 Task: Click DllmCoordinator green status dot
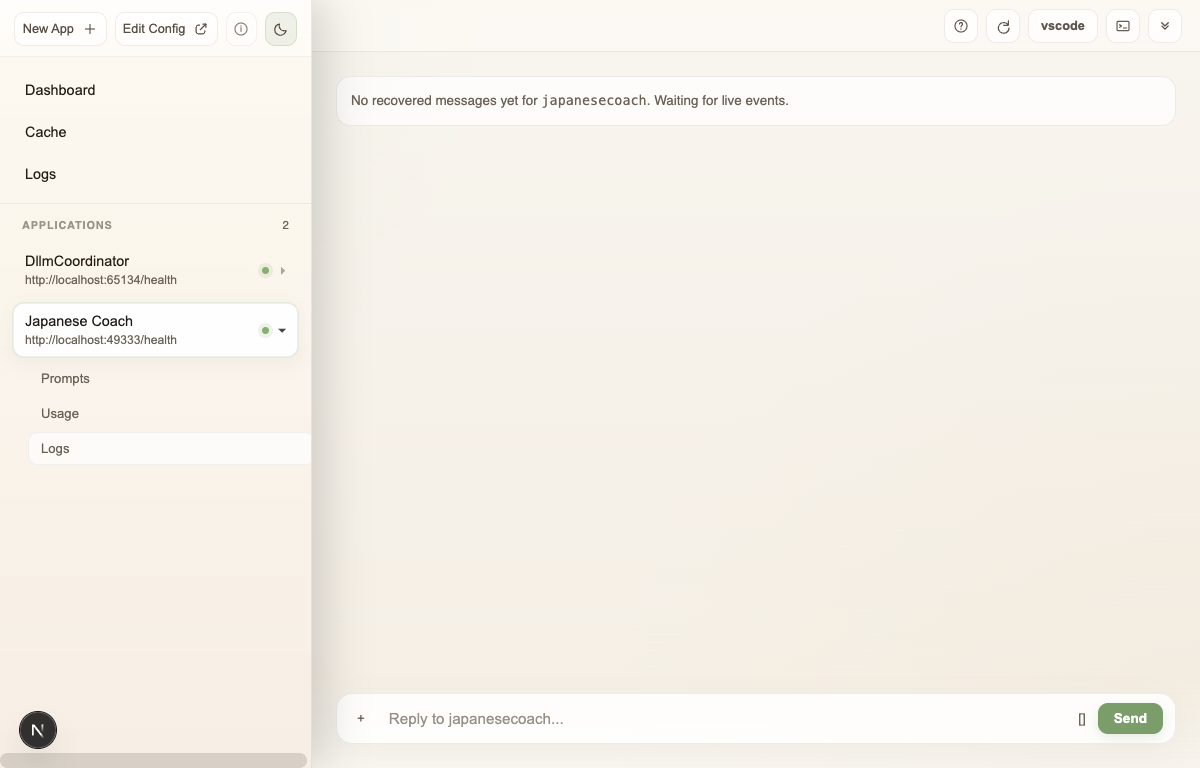pos(265,270)
